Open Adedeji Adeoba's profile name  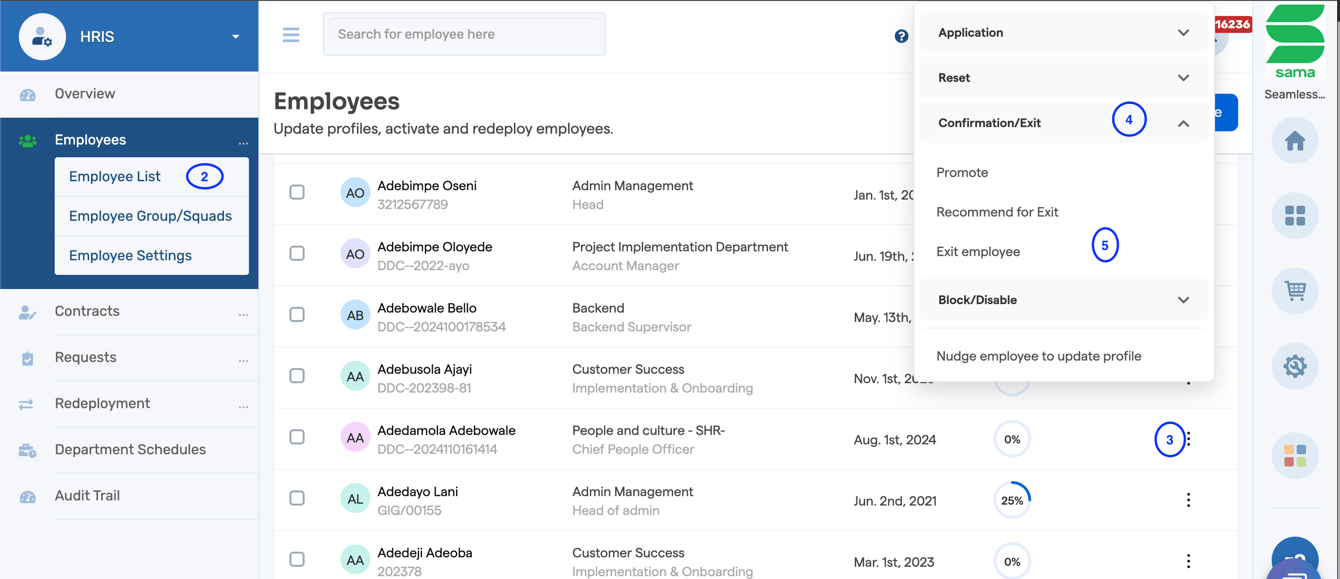(x=424, y=553)
